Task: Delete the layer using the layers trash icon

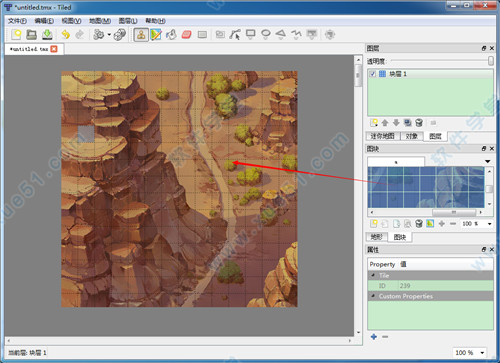Action: point(419,123)
